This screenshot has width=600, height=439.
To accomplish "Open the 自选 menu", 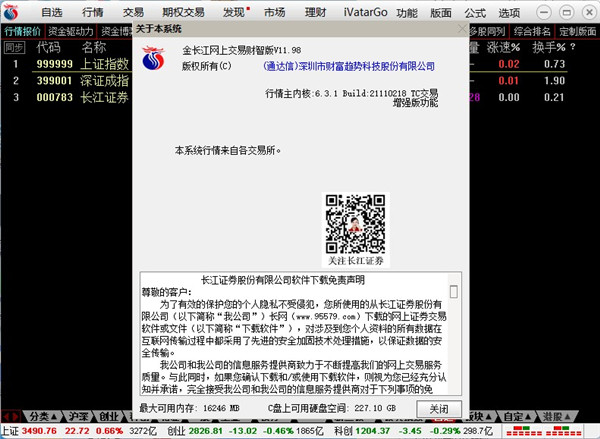I will pos(52,12).
